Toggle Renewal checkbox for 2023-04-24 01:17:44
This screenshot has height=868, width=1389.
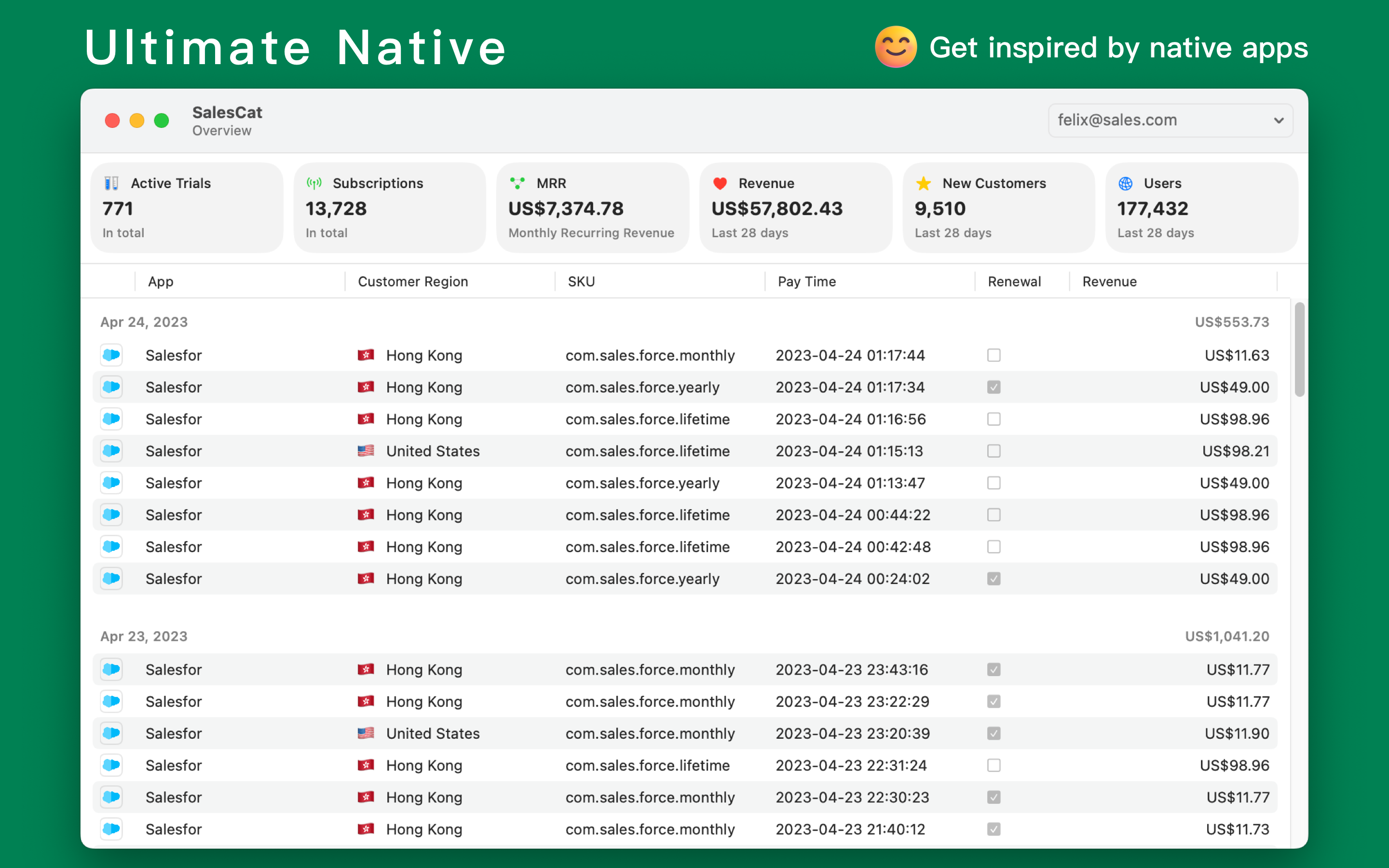[994, 355]
